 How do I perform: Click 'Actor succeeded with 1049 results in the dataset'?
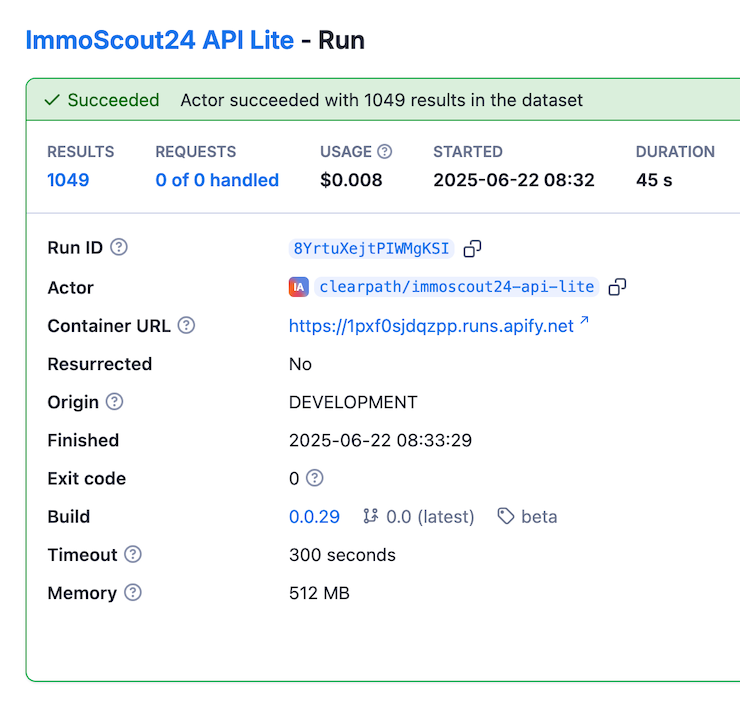point(381,100)
